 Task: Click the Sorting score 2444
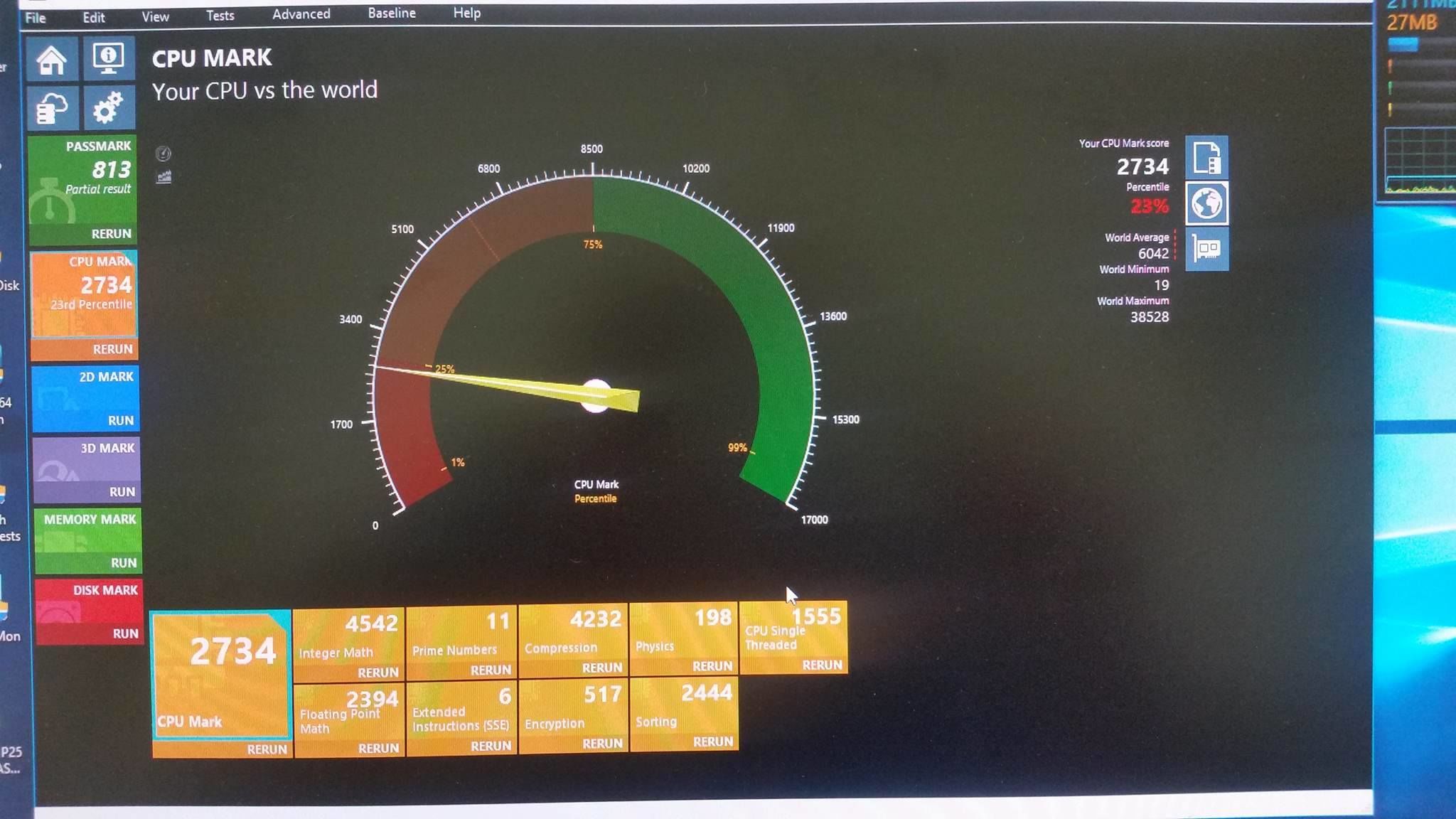707,692
